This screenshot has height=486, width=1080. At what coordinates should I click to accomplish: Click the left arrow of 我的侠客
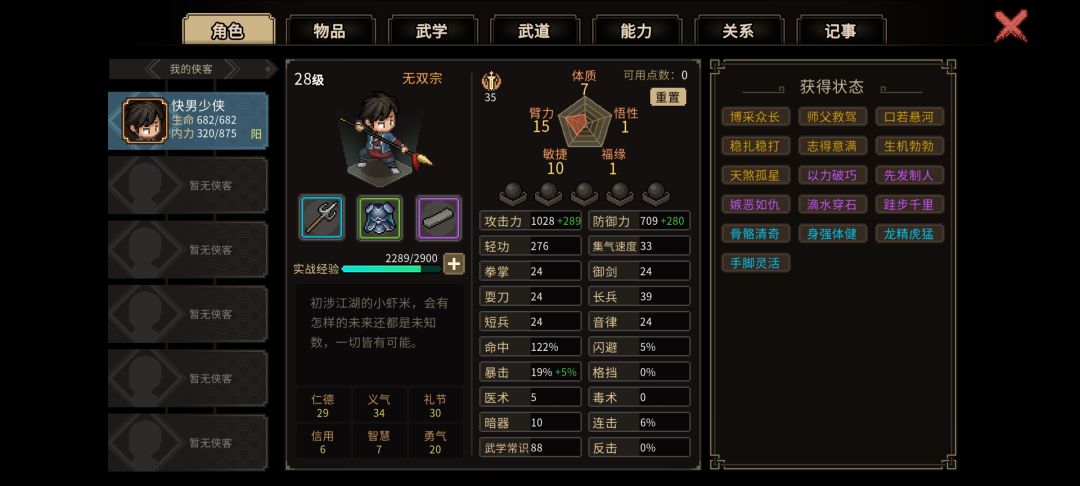[x=152, y=69]
